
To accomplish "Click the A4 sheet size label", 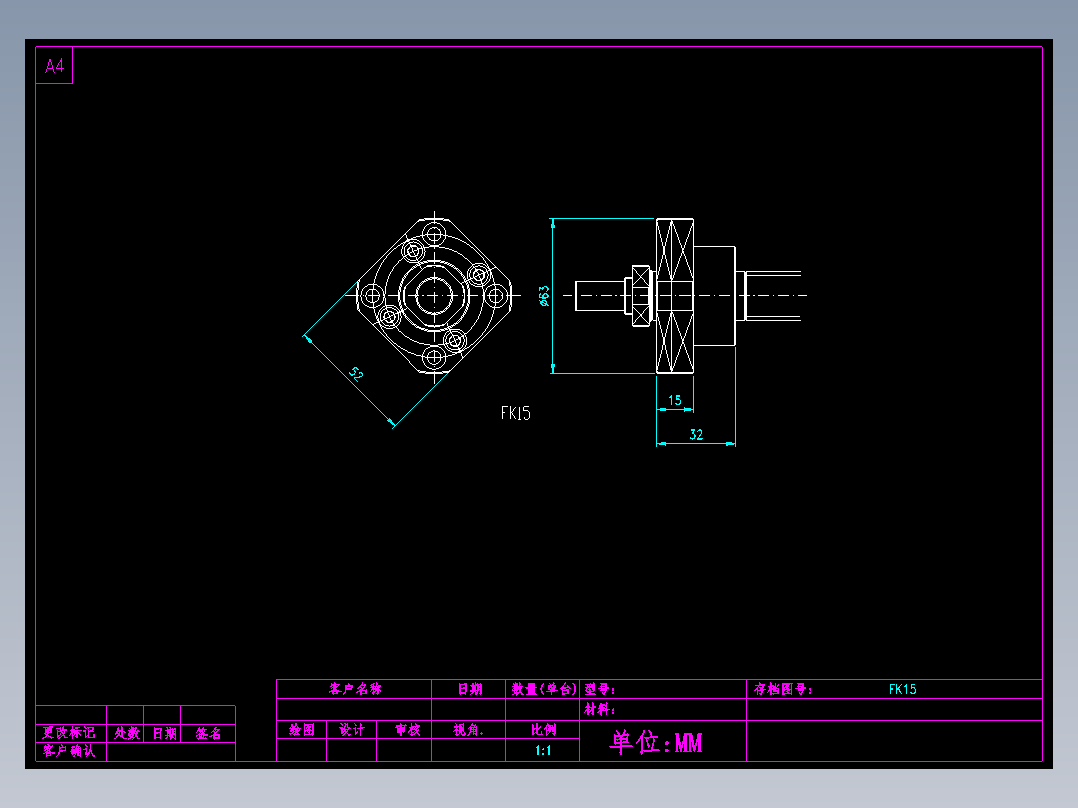I will tap(54, 66).
